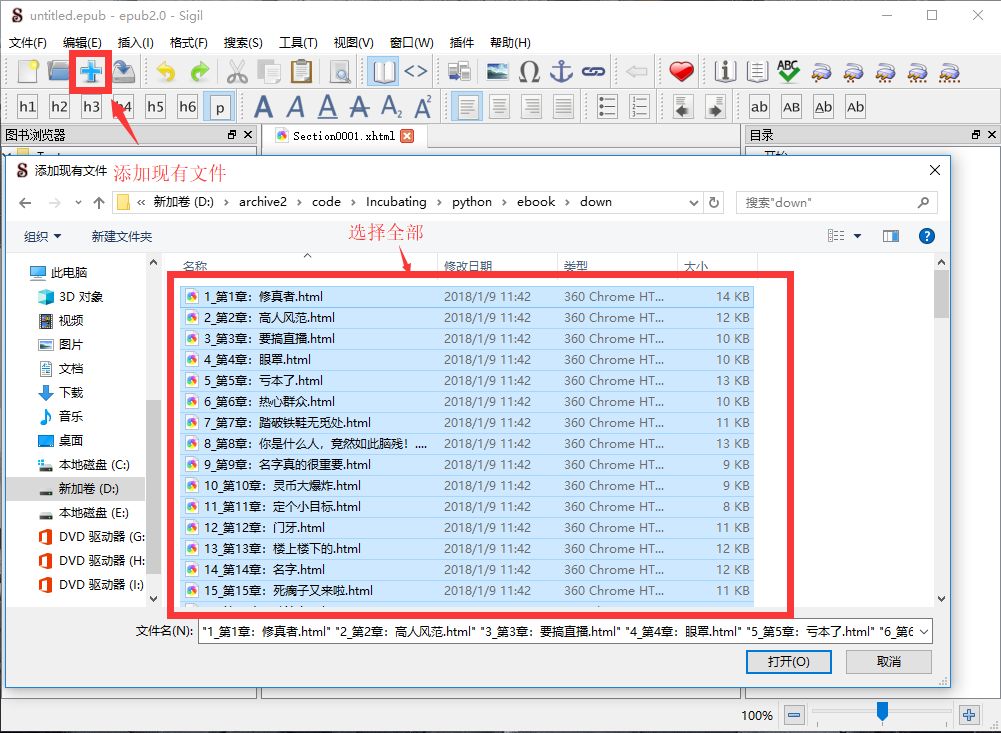Apply Heading 5 h5 style
This screenshot has height=733, width=1001.
155,107
